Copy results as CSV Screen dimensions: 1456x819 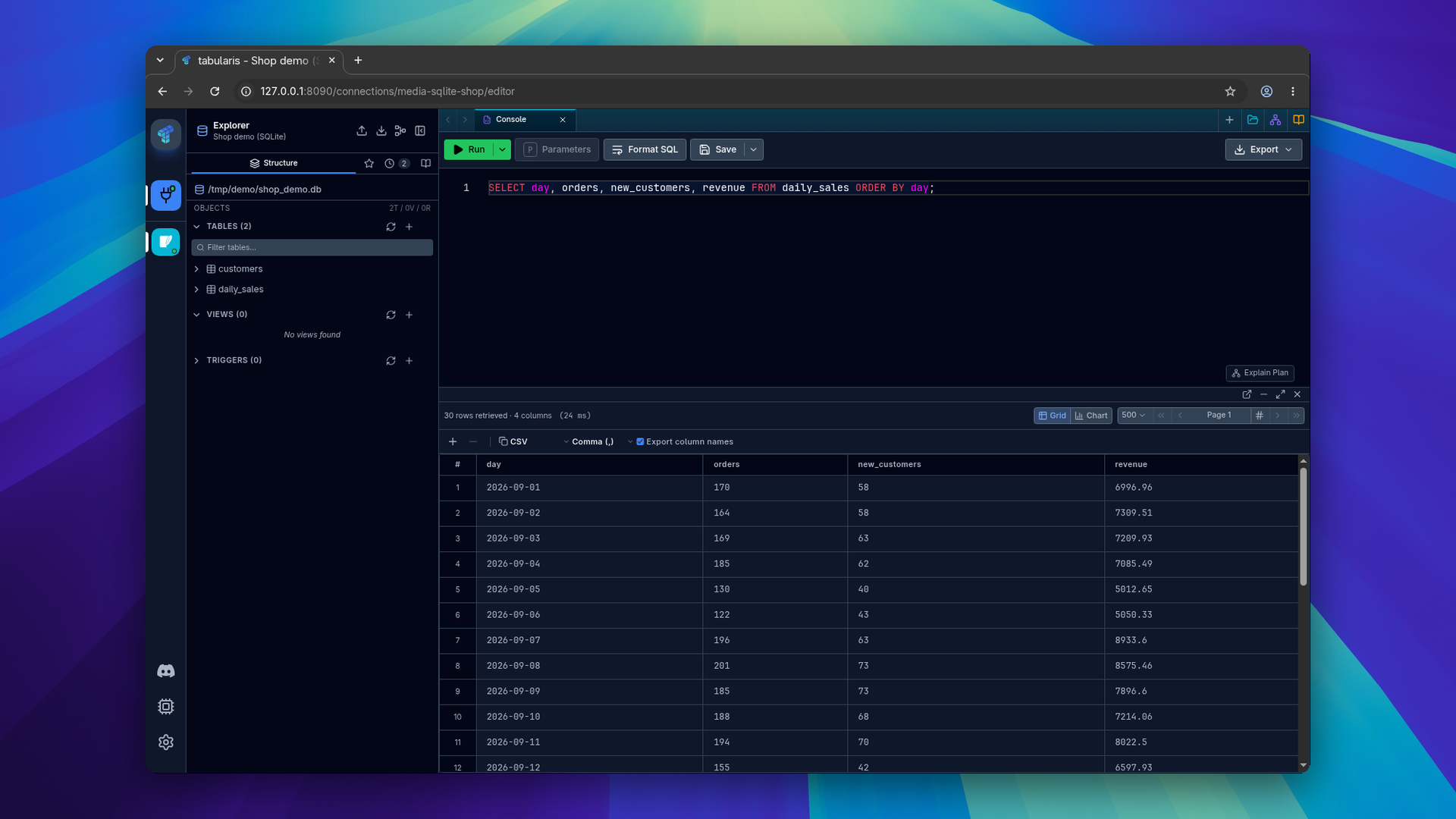click(513, 442)
